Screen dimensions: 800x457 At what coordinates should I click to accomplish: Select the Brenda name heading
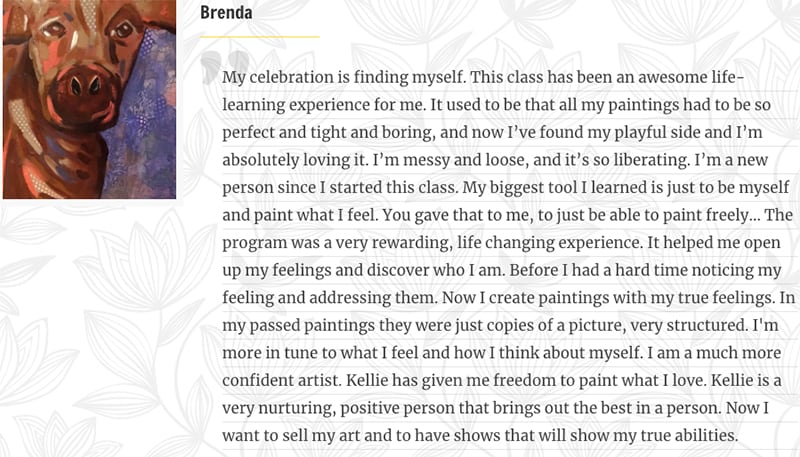point(226,12)
